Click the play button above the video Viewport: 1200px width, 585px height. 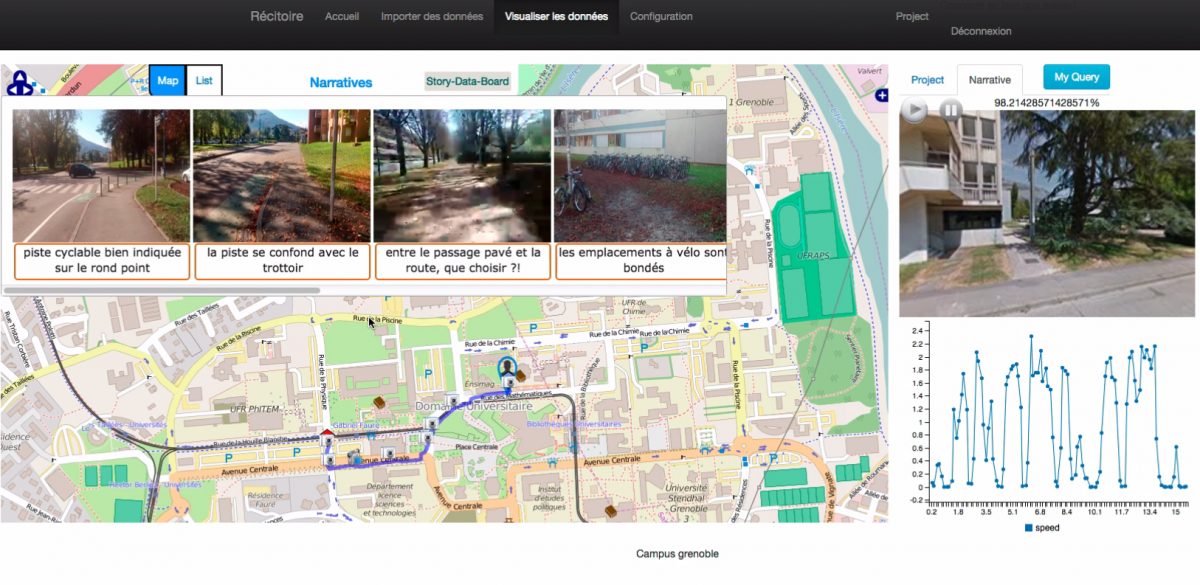point(914,110)
